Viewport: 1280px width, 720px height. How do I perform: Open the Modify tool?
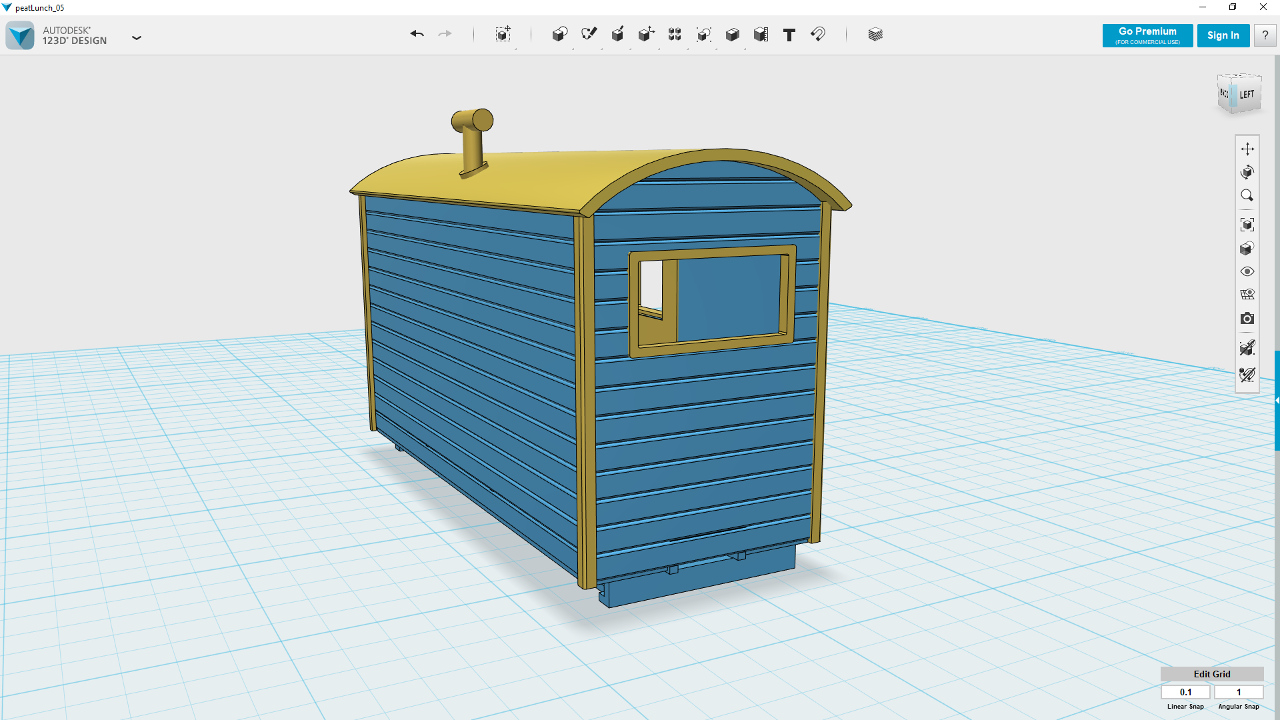pos(646,34)
